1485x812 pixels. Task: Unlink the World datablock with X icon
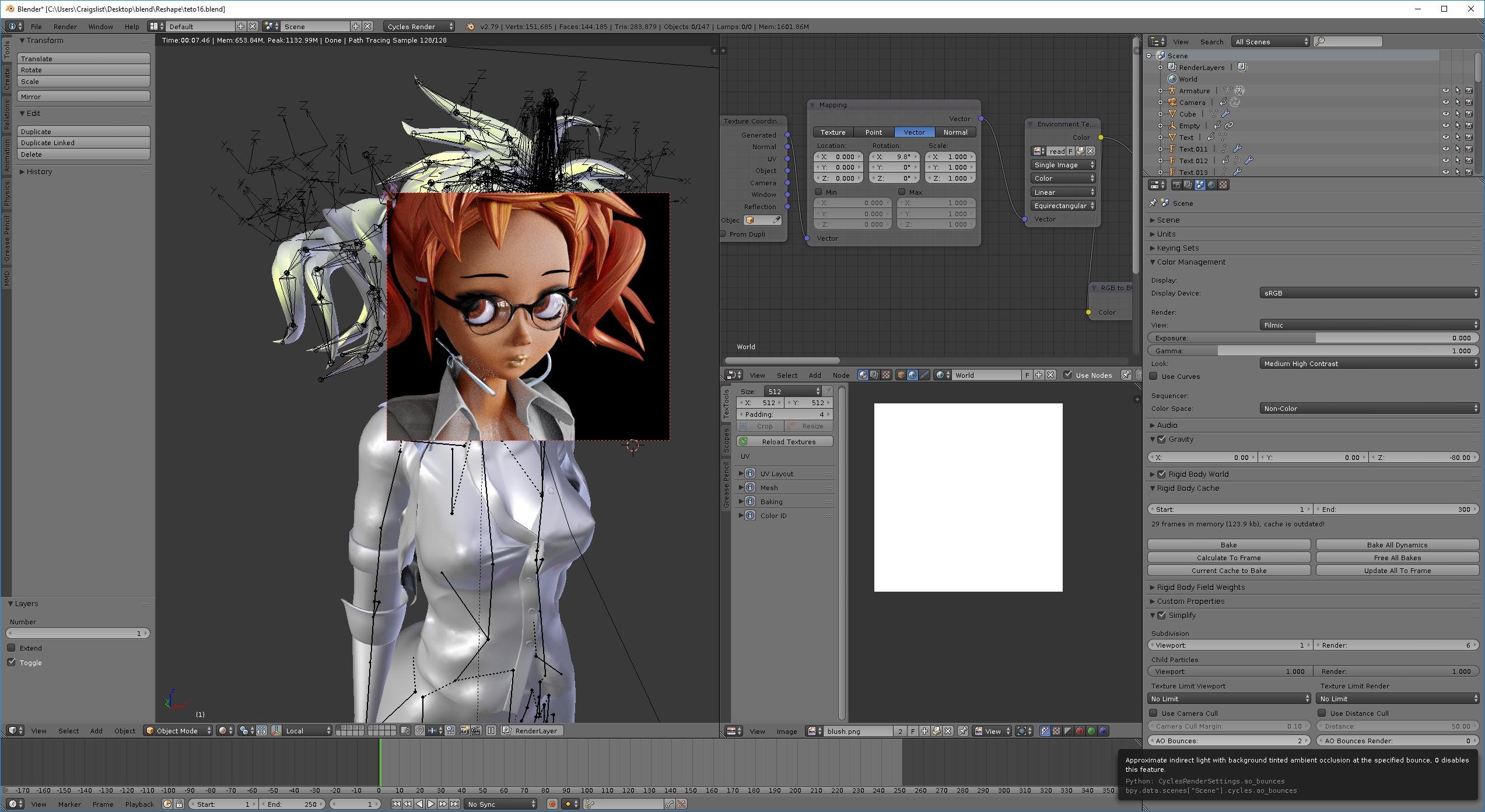click(1050, 375)
